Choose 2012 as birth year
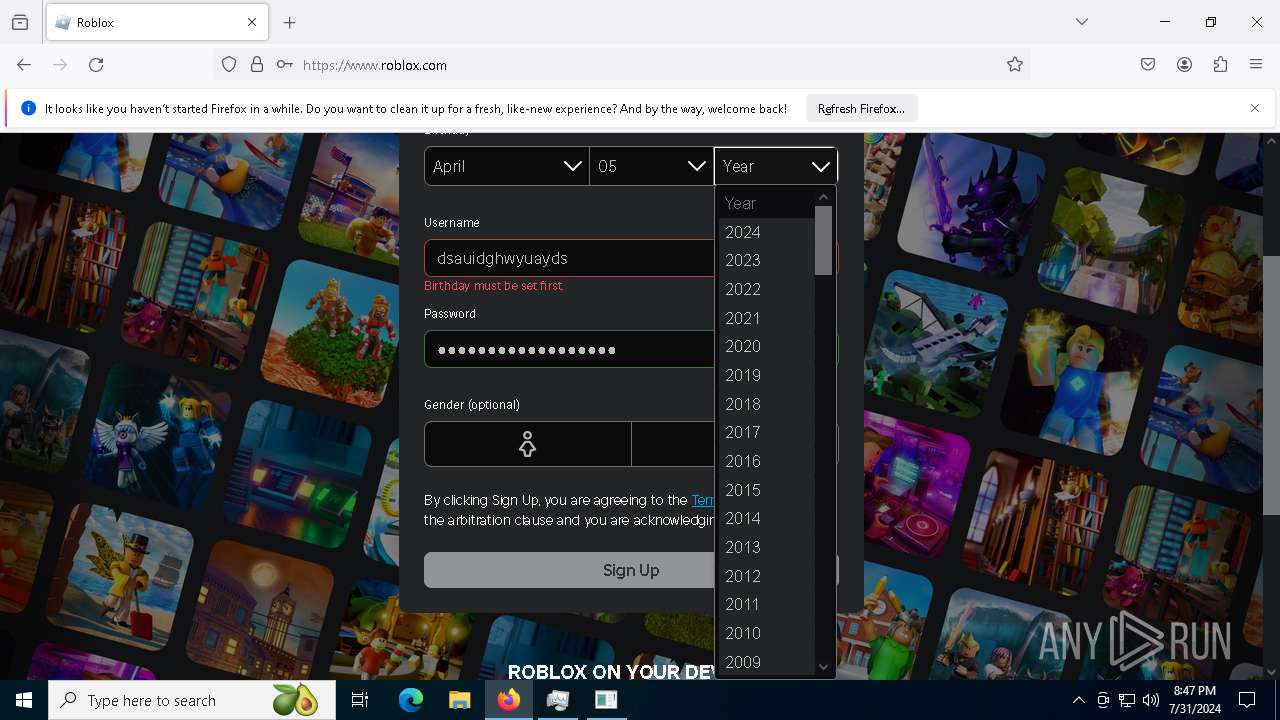 tap(766, 576)
